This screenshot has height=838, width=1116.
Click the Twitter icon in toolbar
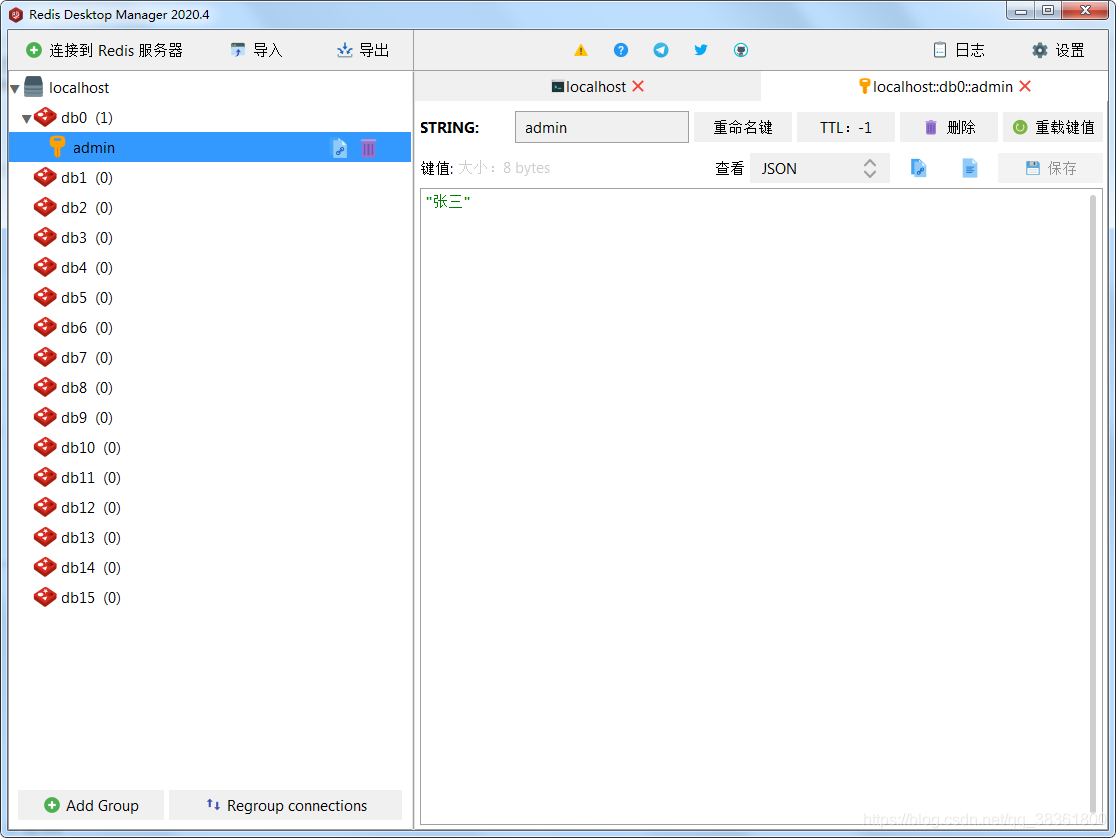coord(700,49)
